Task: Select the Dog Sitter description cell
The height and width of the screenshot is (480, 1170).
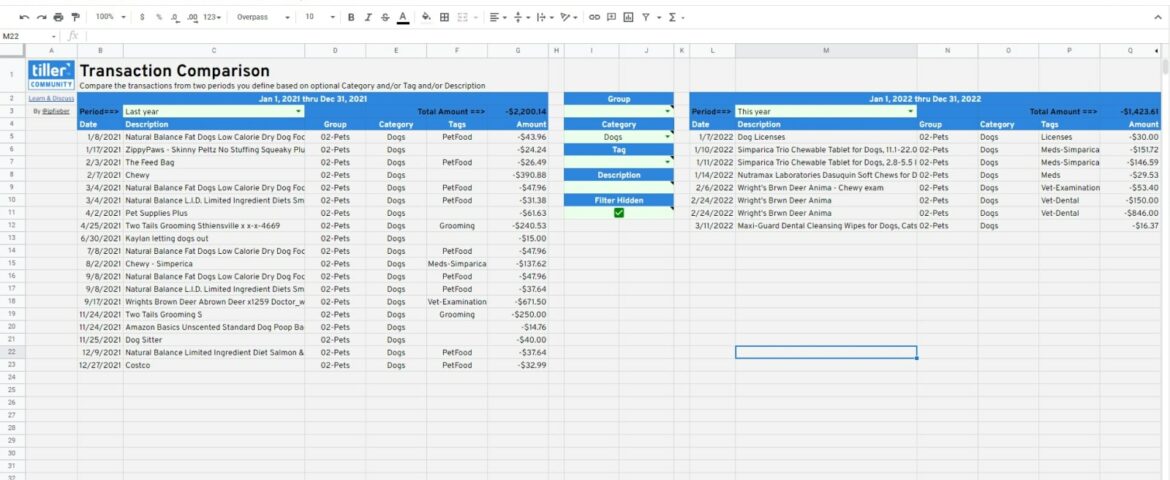Action: pyautogui.click(x=214, y=340)
